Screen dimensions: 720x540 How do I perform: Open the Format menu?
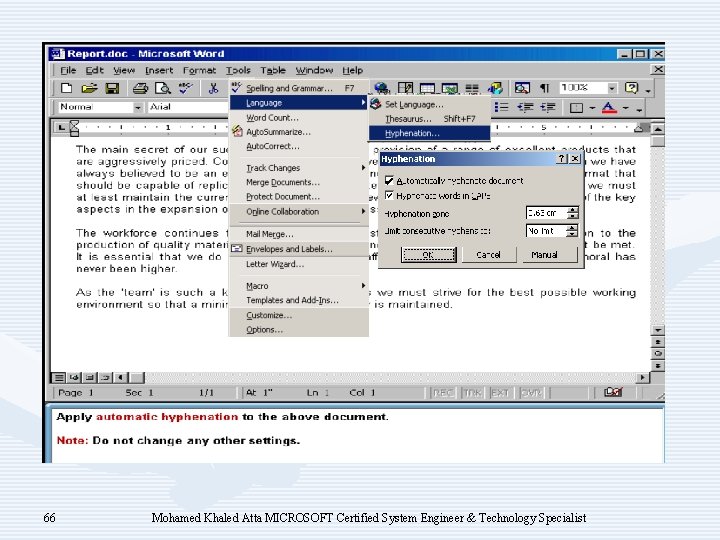click(x=199, y=70)
